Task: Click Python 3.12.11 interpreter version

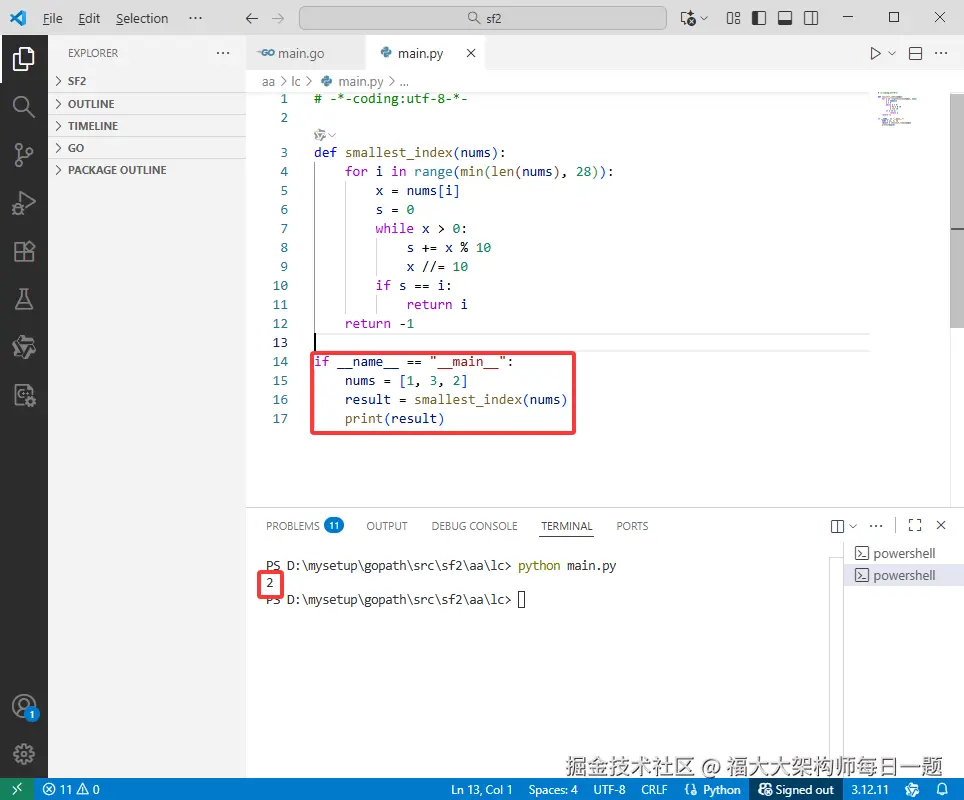Action: point(869,790)
